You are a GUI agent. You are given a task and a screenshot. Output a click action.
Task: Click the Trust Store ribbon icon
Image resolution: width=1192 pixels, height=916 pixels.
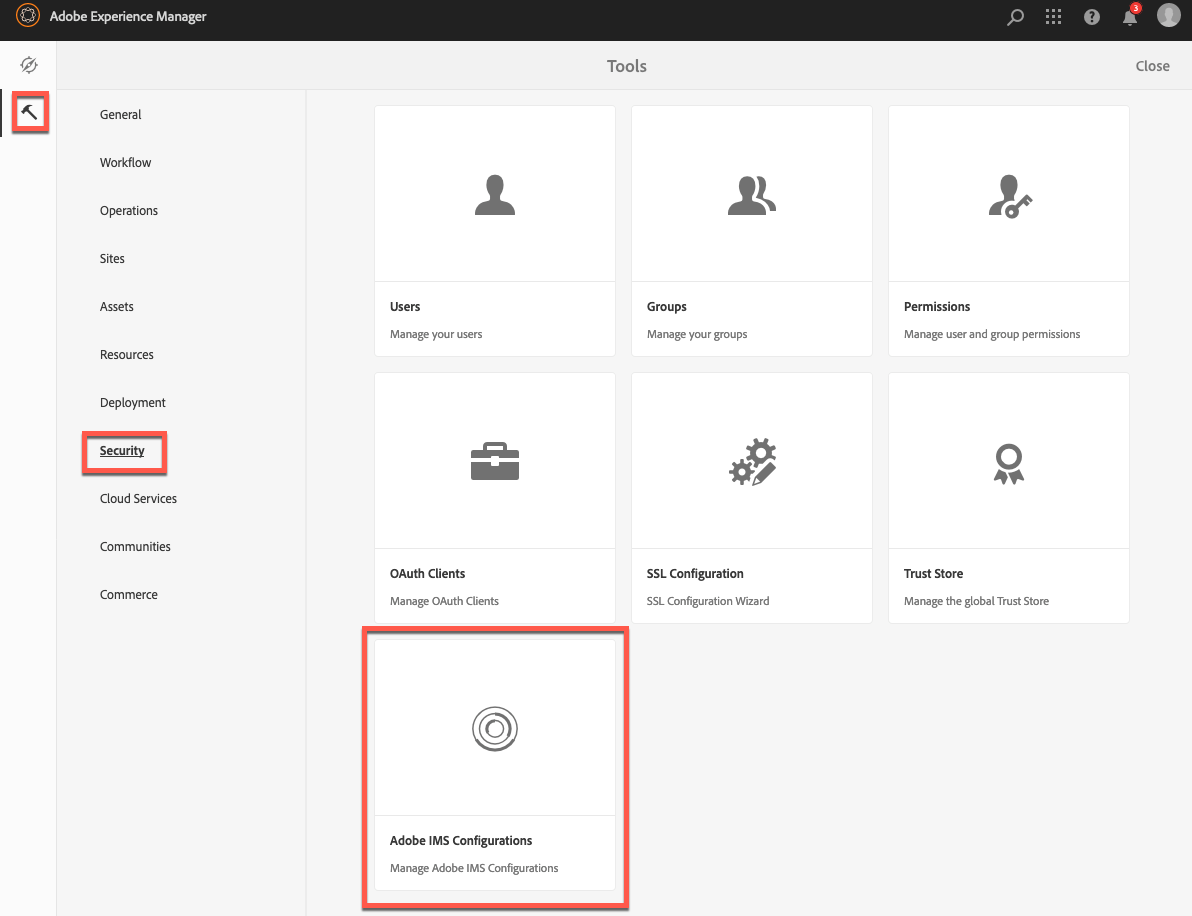pyautogui.click(x=1009, y=464)
